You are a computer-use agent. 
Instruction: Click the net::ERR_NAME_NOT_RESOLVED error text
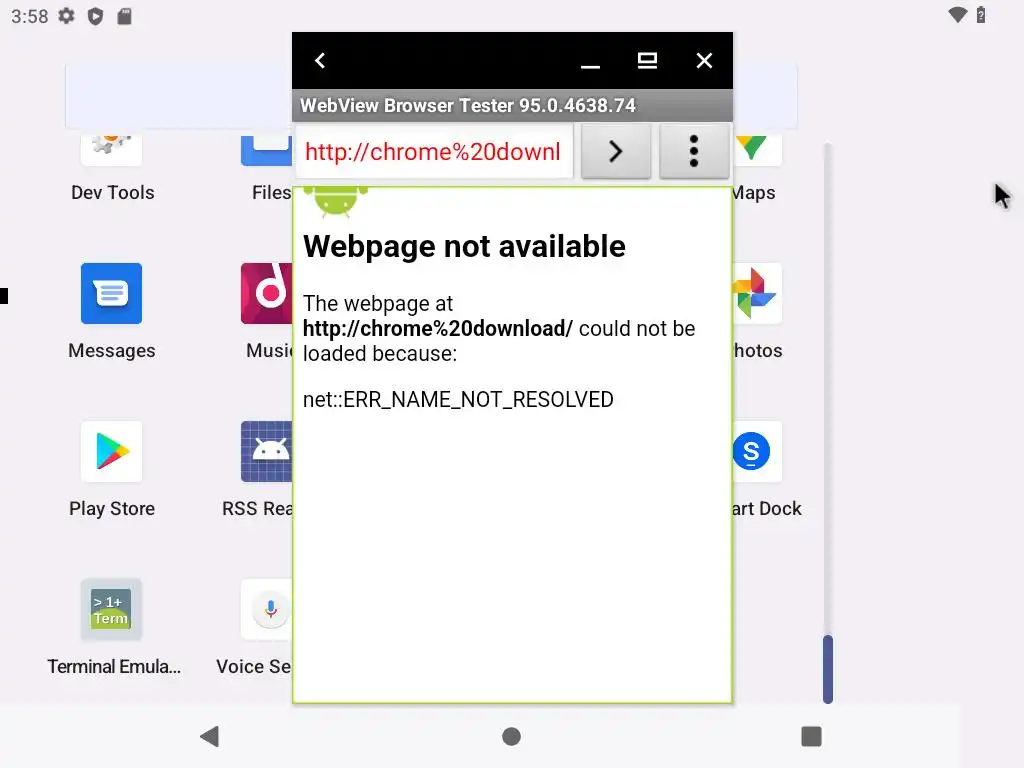pos(458,399)
